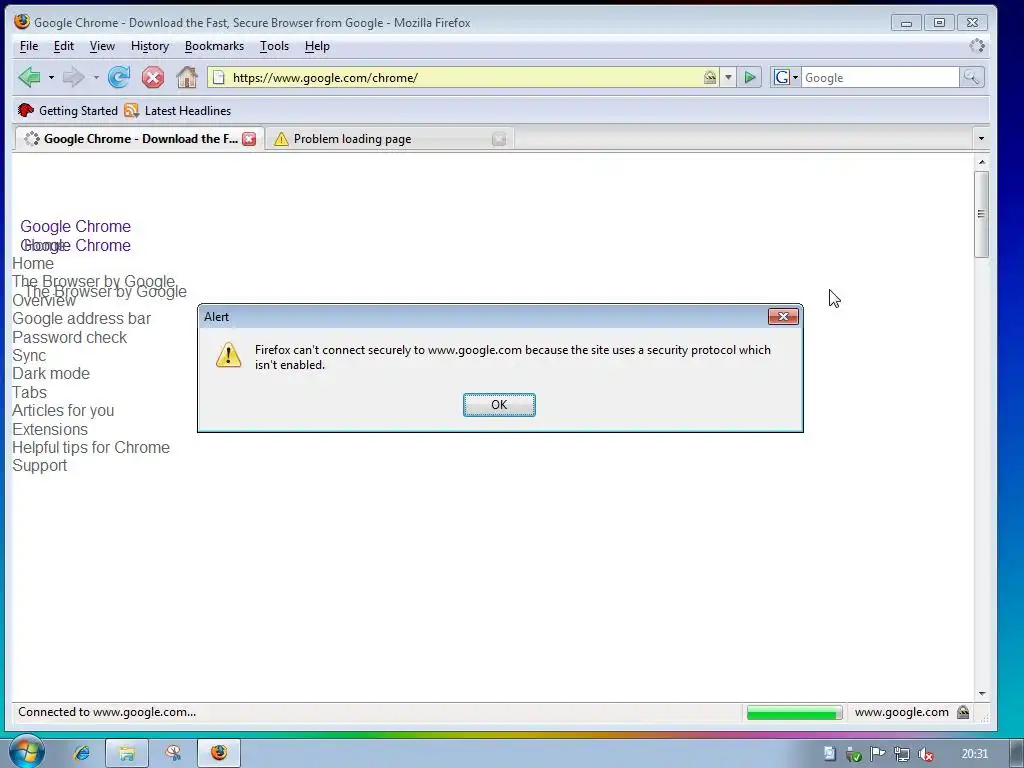
Task: Click the Dark mode link
Action: [51, 374]
